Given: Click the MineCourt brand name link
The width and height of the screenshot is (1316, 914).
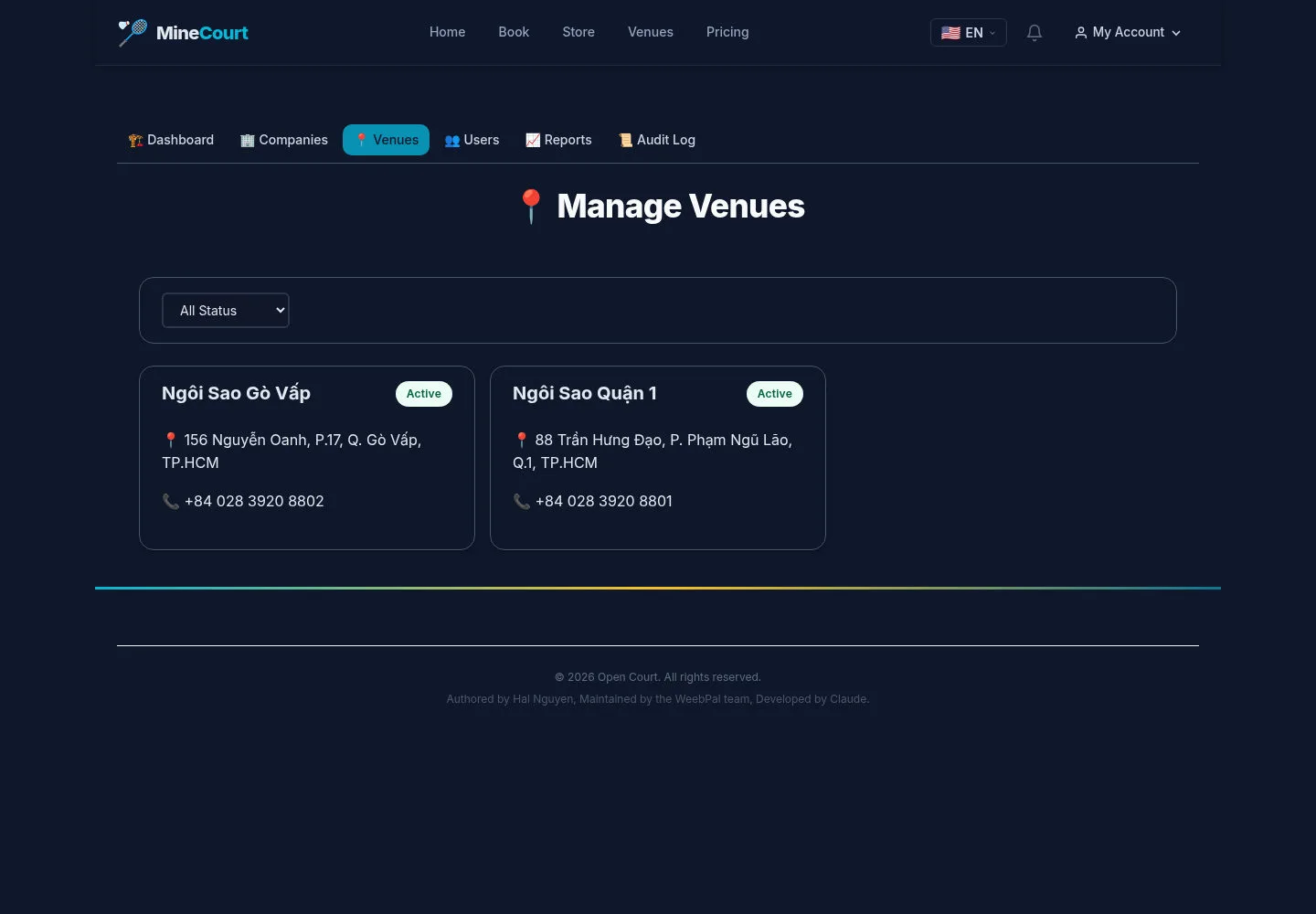Looking at the screenshot, I should [x=202, y=33].
